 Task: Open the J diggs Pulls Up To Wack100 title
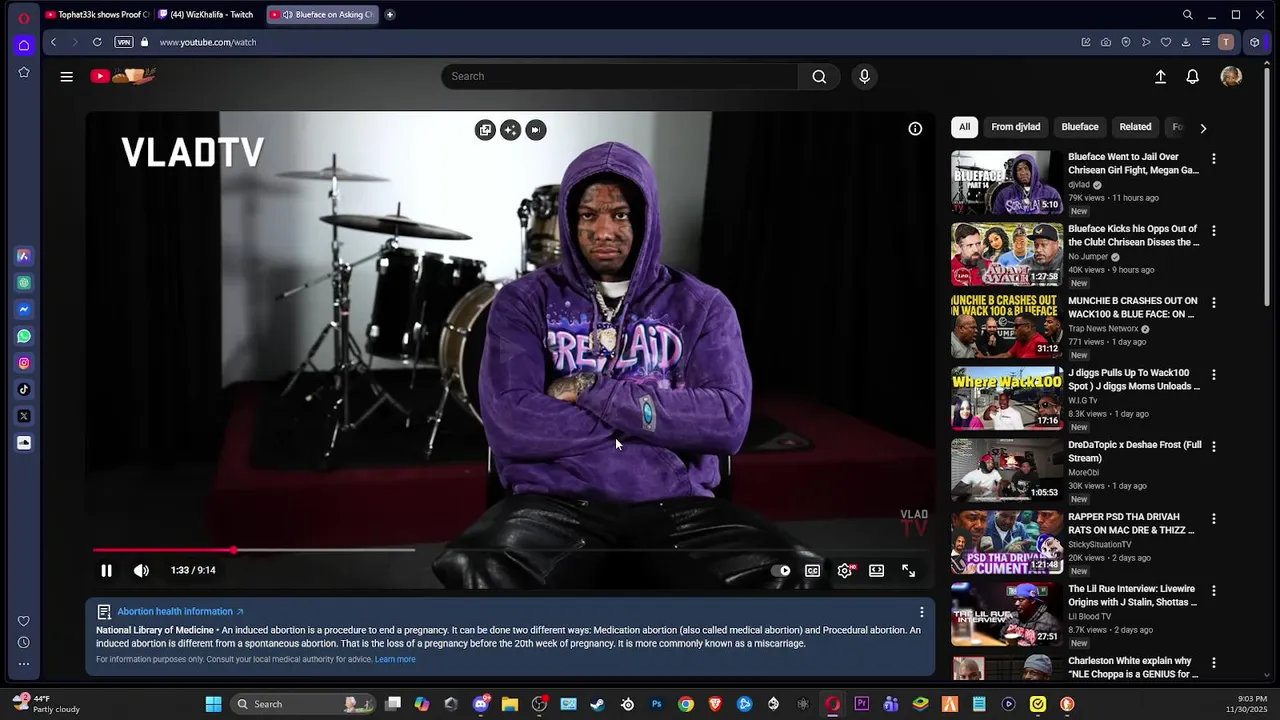pos(1134,379)
